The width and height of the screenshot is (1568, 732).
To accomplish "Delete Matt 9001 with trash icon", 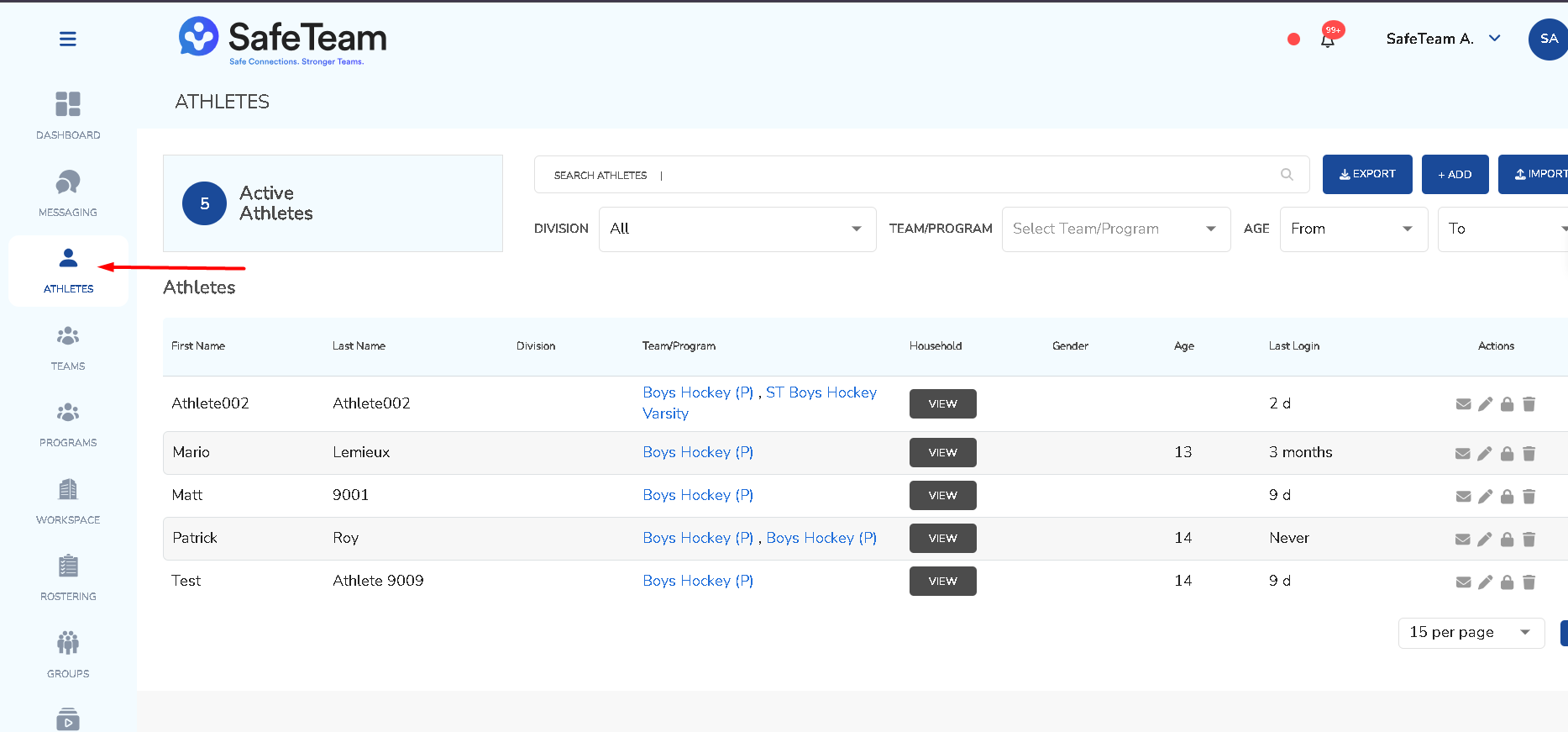I will point(1529,497).
